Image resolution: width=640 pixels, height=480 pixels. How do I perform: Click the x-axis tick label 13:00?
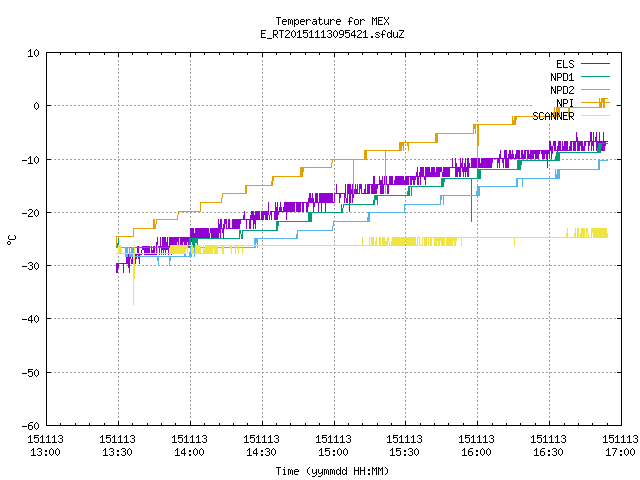click(45, 452)
